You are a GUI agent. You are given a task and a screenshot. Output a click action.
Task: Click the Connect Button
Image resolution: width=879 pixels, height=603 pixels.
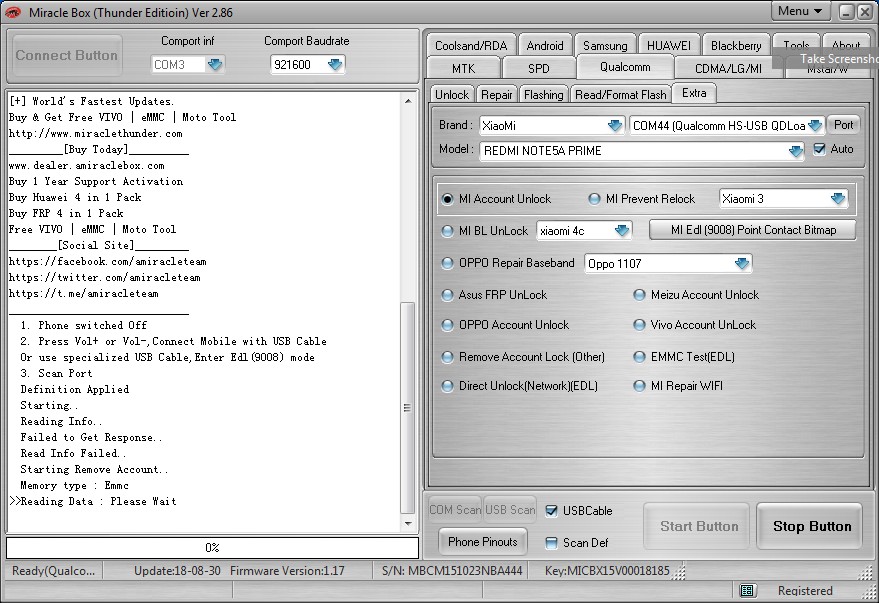pyautogui.click(x=67, y=55)
